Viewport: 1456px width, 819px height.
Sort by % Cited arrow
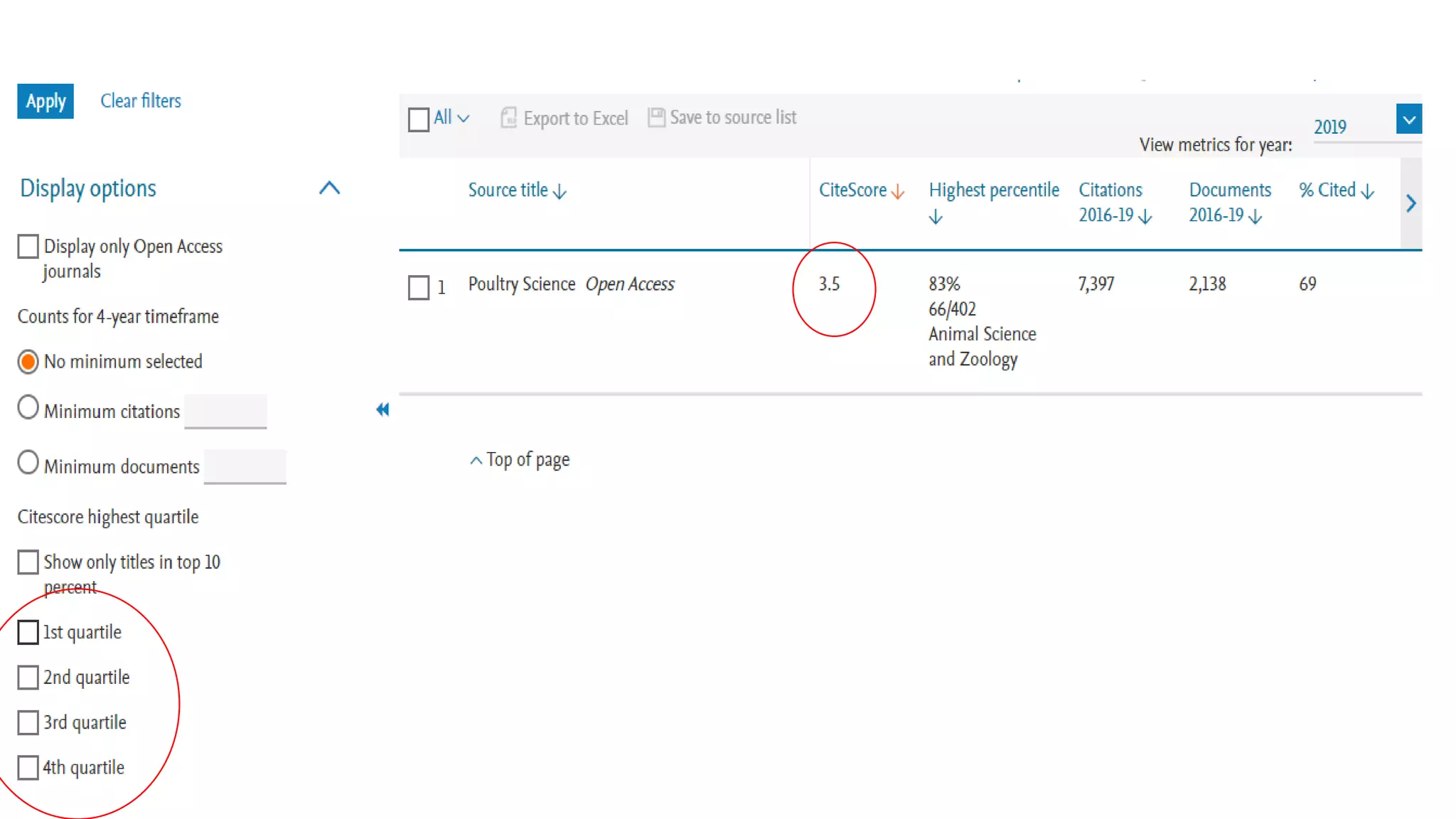1368,191
